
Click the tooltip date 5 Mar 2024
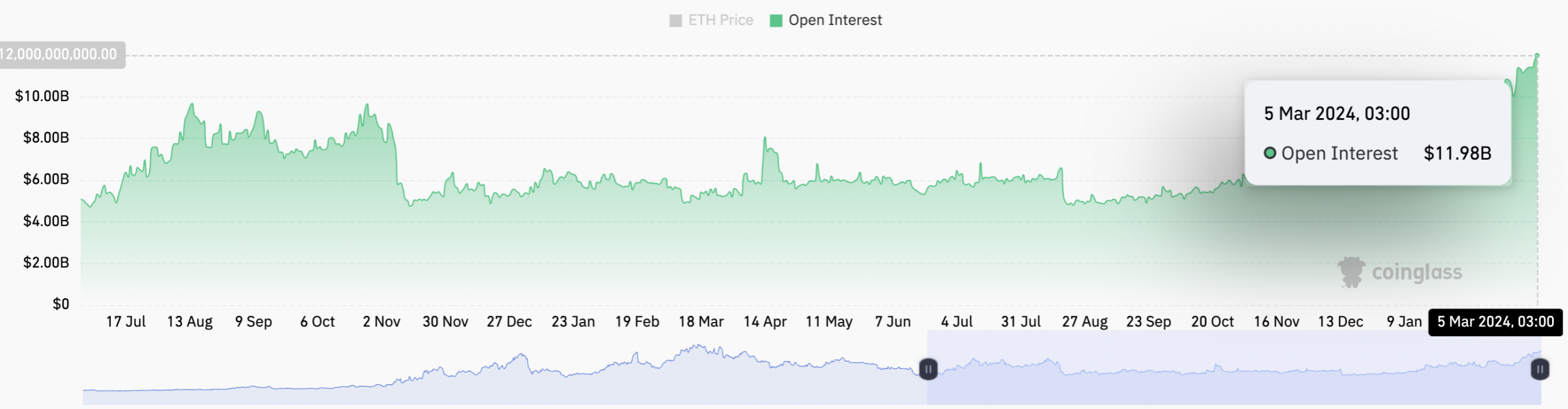tap(1336, 114)
